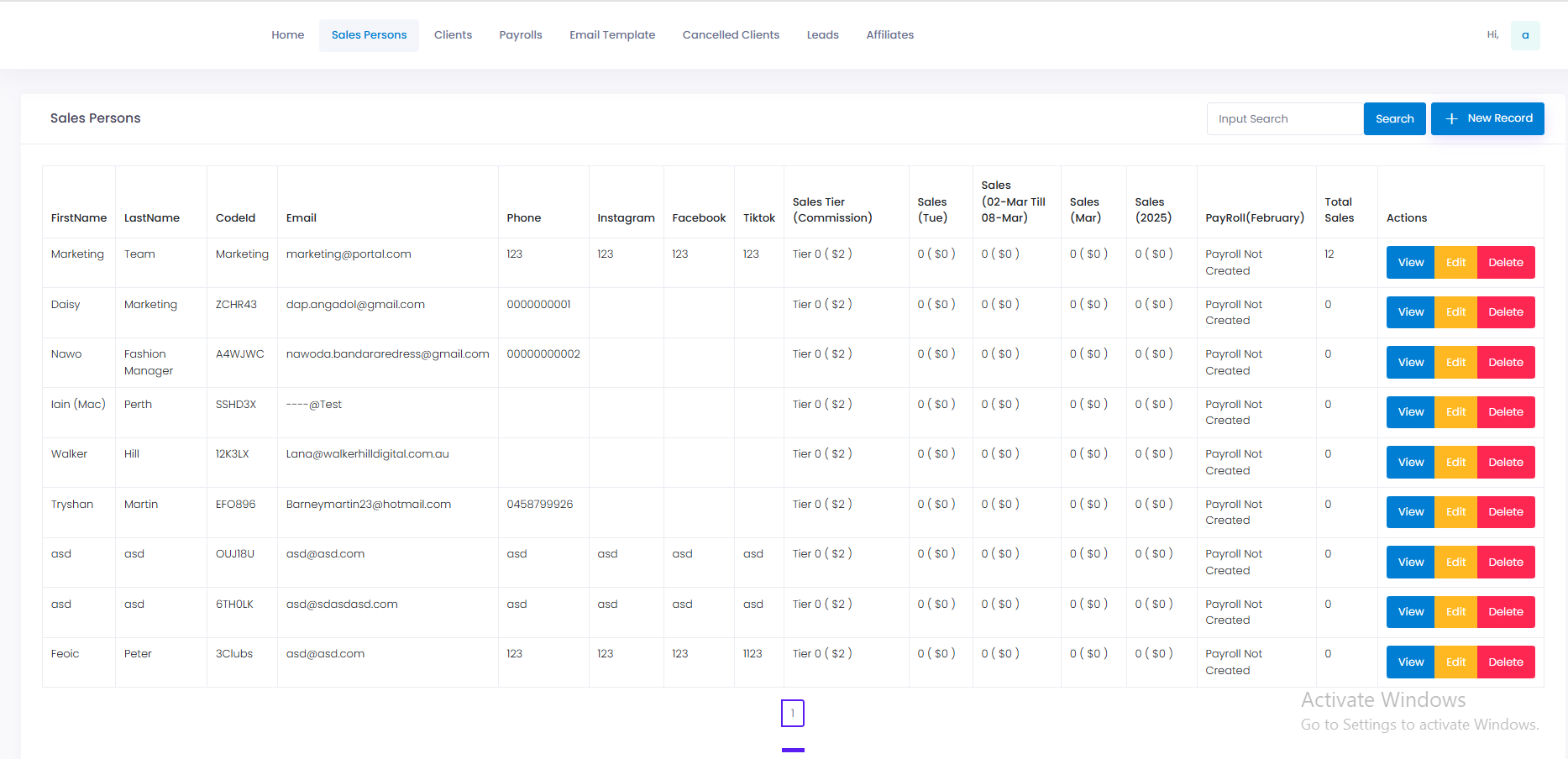Click the New Record button
The width and height of the screenshot is (1568, 759).
[1487, 118]
